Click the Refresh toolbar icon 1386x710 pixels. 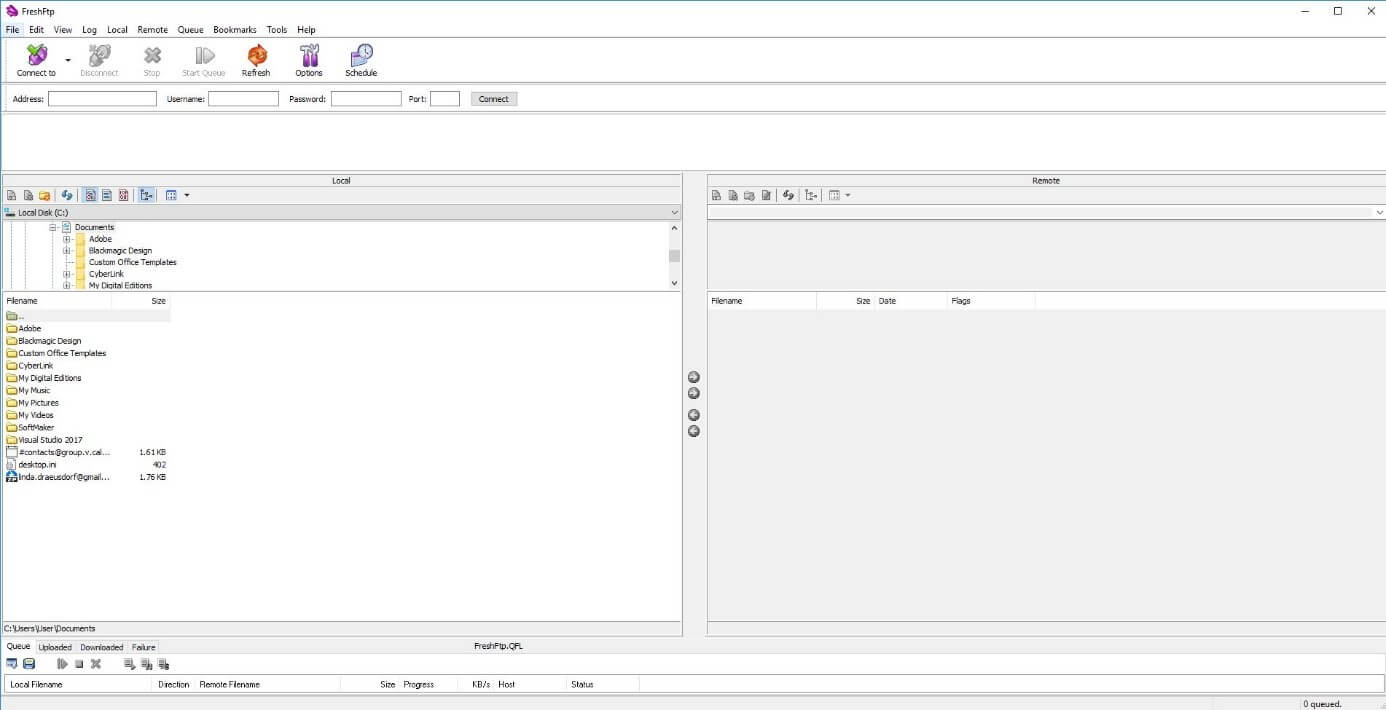point(256,58)
